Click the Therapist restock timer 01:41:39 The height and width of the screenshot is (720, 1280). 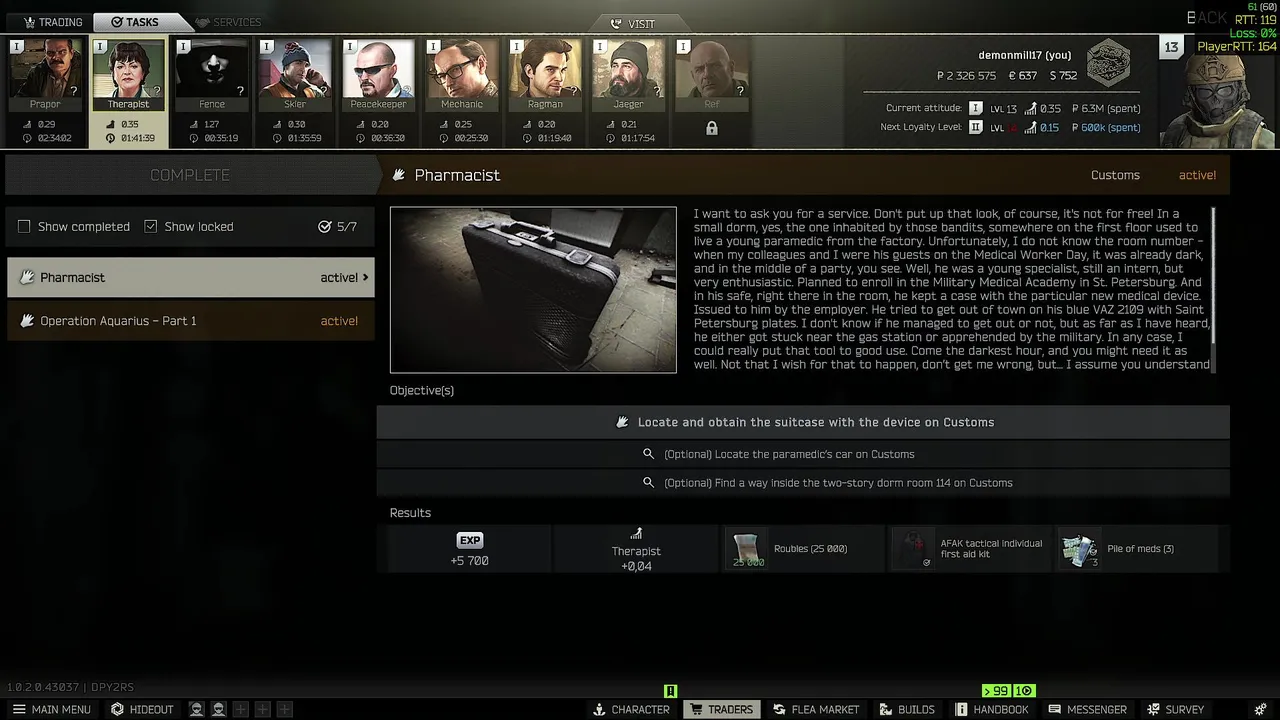pyautogui.click(x=129, y=138)
